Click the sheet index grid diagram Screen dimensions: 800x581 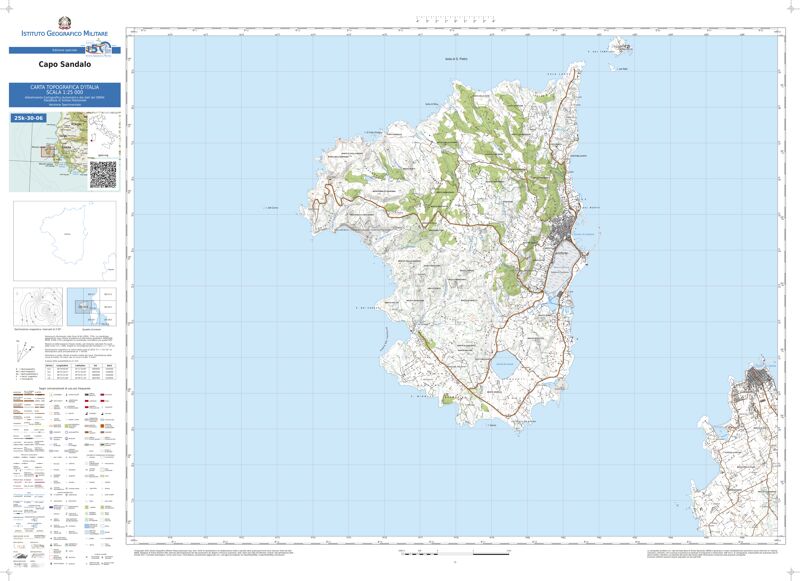[x=94, y=307]
